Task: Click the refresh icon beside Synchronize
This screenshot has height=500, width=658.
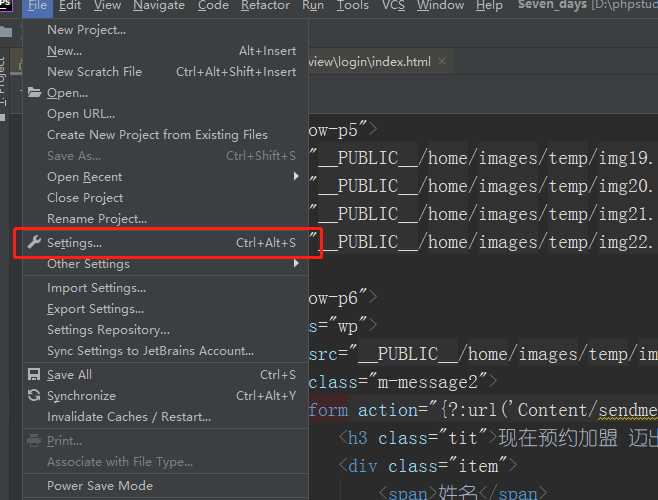Action: point(34,395)
